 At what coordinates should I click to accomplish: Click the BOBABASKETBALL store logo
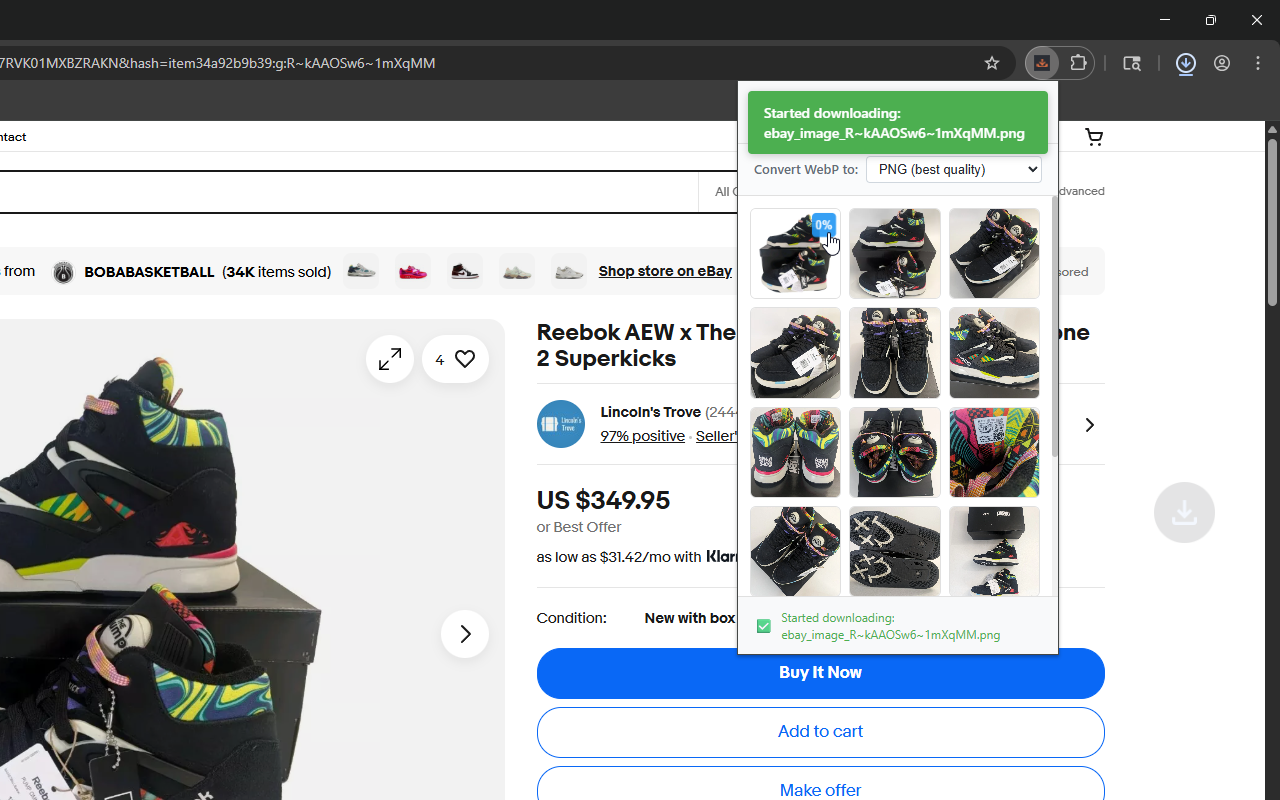(63, 272)
